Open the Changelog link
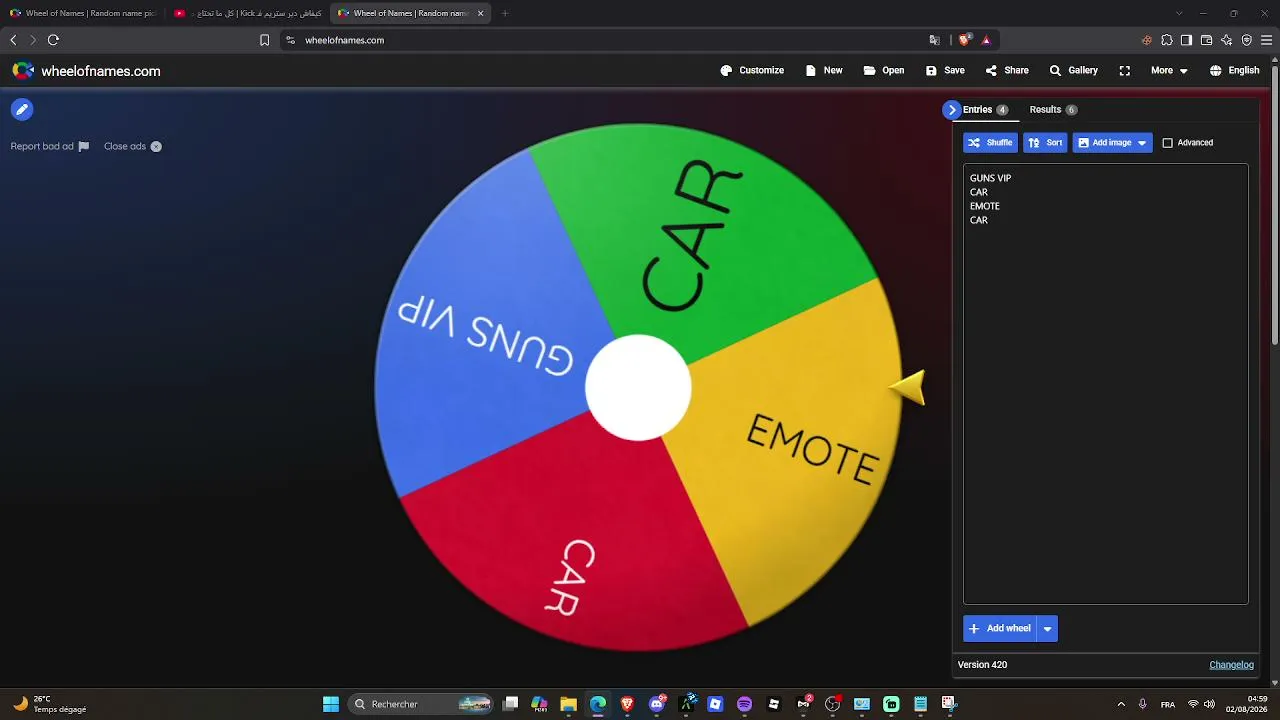The image size is (1280, 720). pyautogui.click(x=1231, y=665)
